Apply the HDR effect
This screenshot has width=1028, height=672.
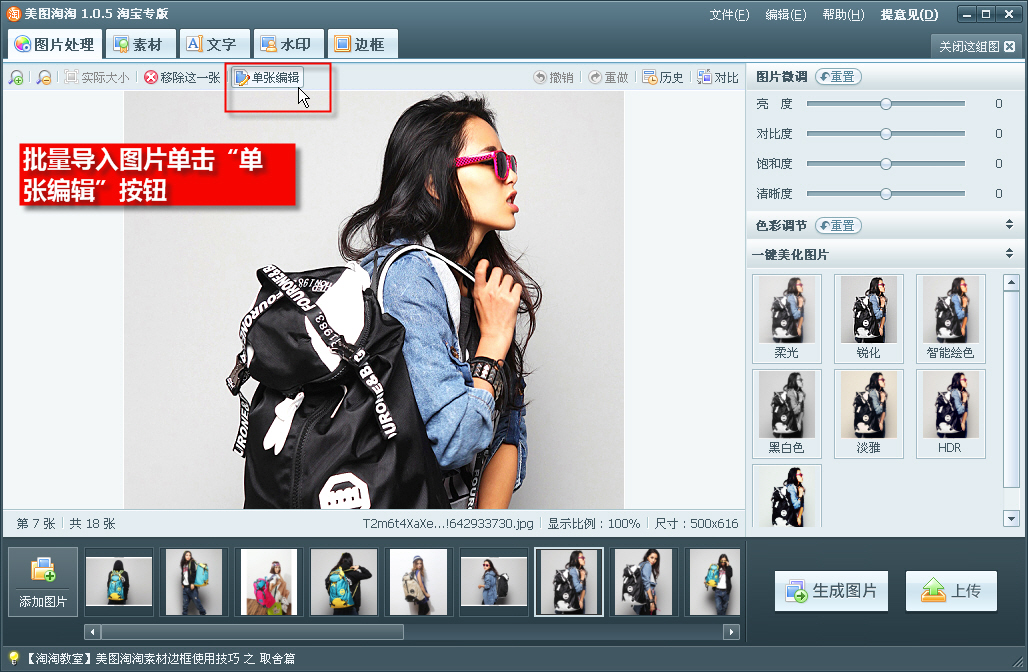click(x=951, y=414)
